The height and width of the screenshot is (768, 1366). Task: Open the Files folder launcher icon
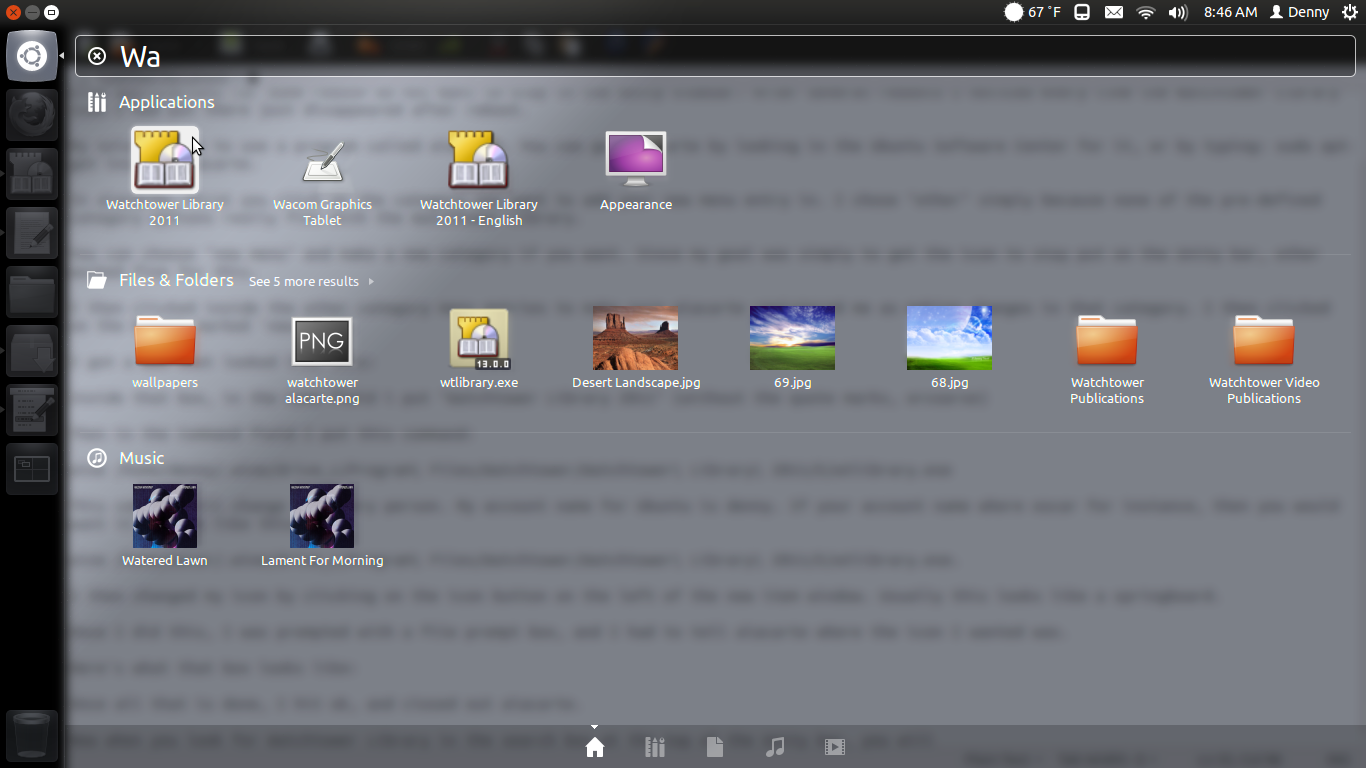[32, 292]
